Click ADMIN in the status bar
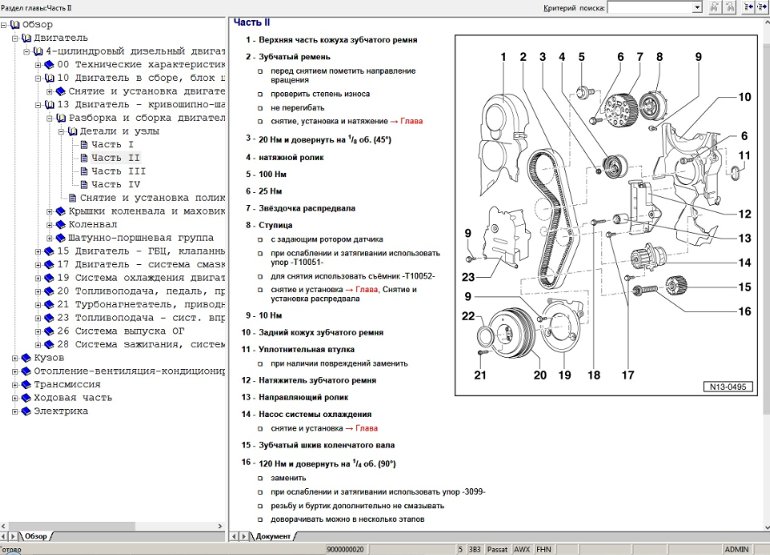 pos(737,550)
